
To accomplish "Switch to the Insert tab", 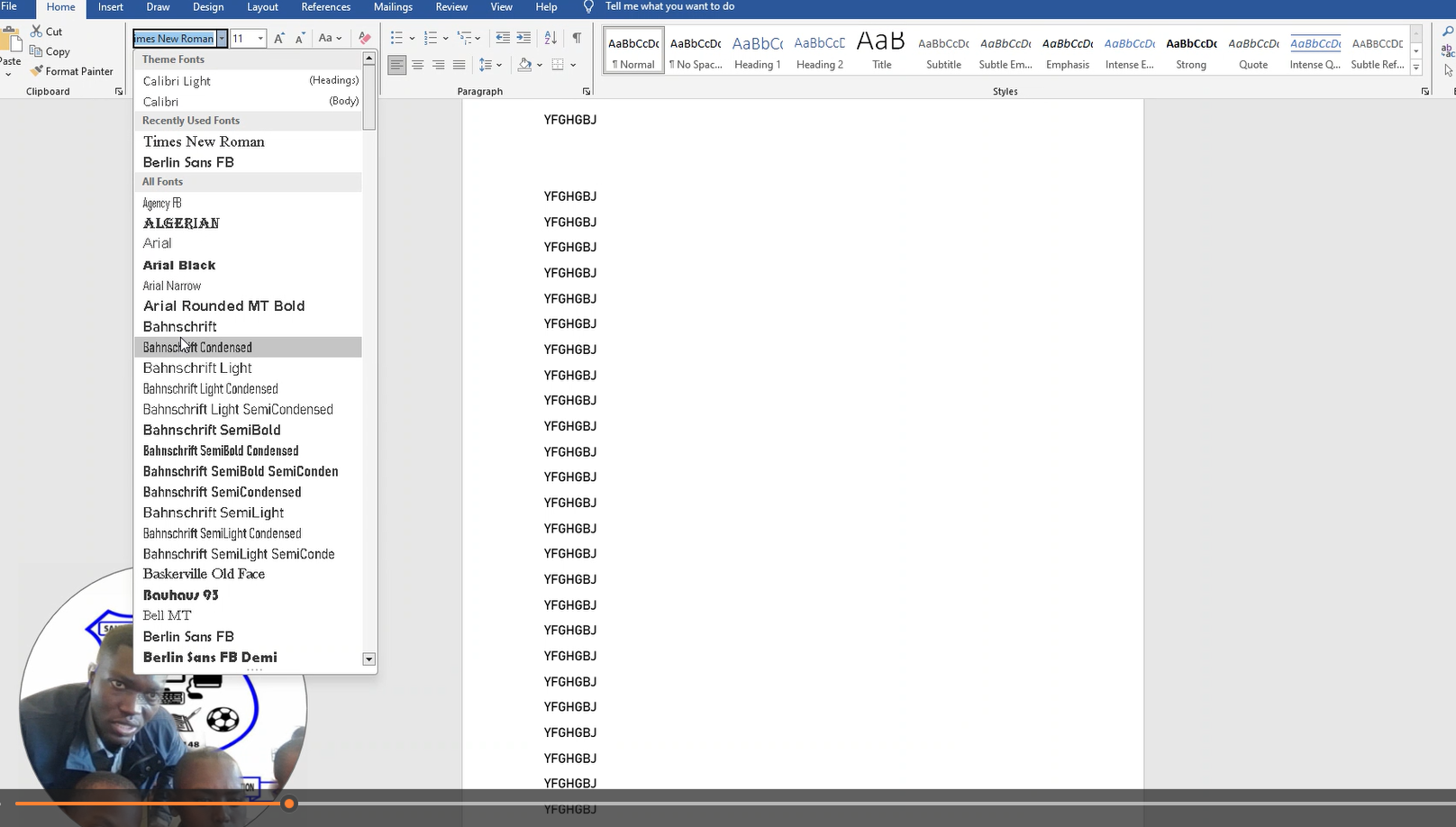I will [x=111, y=7].
